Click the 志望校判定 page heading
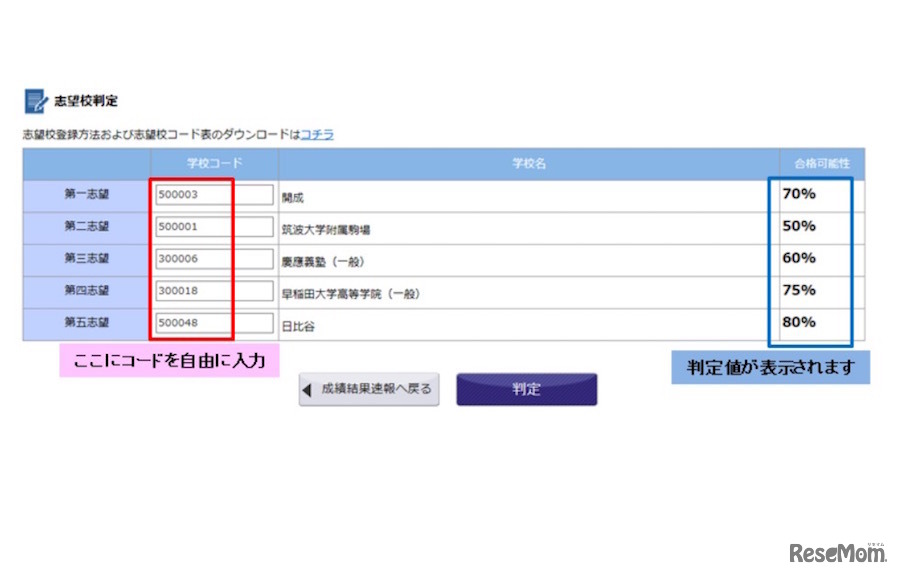The height and width of the screenshot is (576, 900). tap(86, 101)
